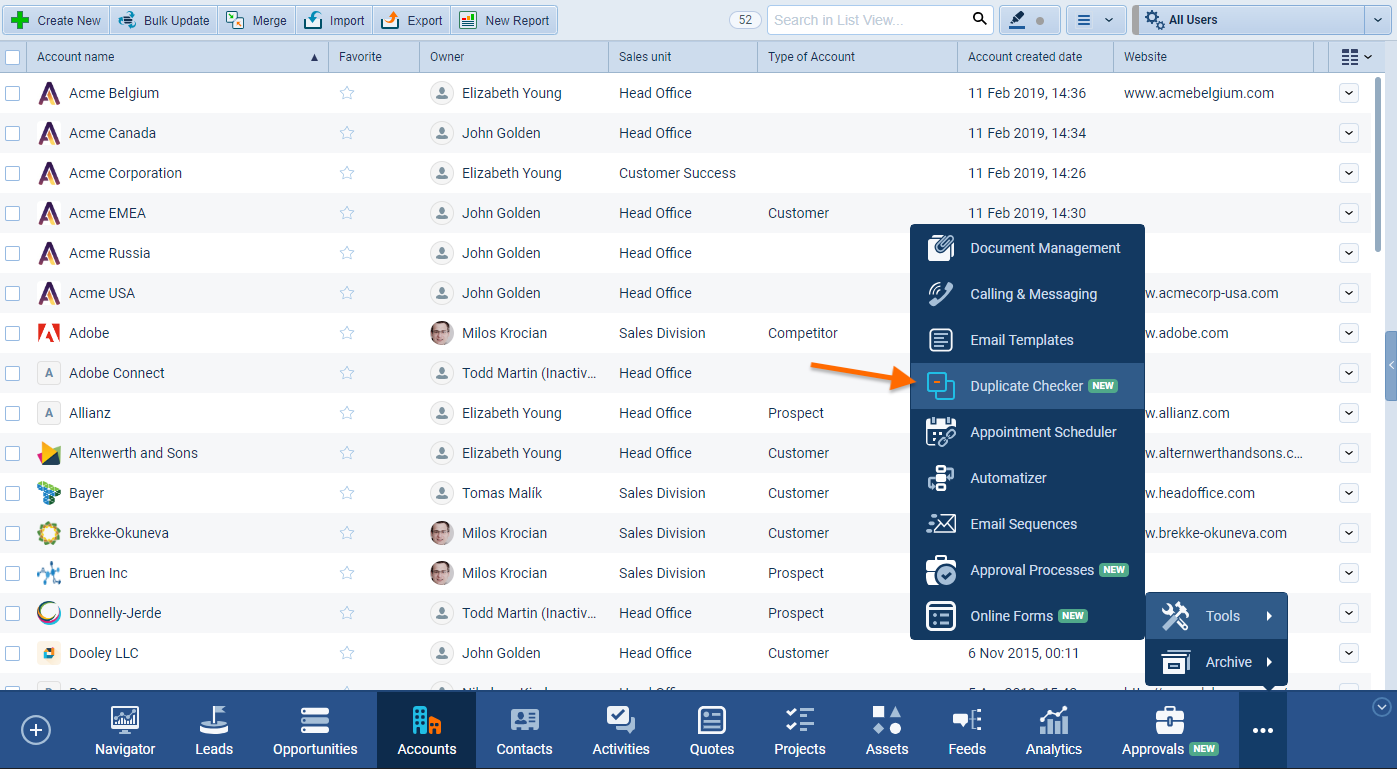The image size is (1397, 769).
Task: Open the row options dropdown for Acme Canada
Action: pos(1349,133)
